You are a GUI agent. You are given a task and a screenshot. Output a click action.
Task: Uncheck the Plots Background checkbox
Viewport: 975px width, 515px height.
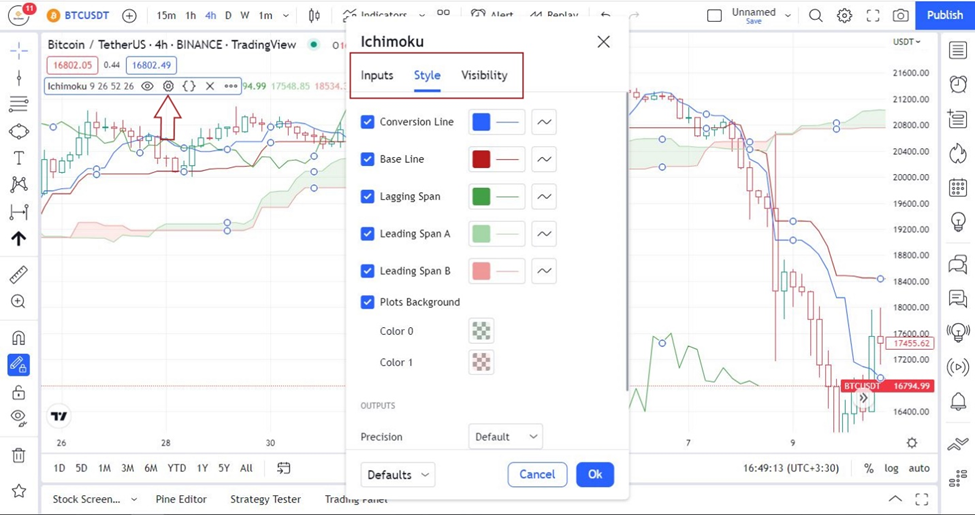click(x=367, y=302)
